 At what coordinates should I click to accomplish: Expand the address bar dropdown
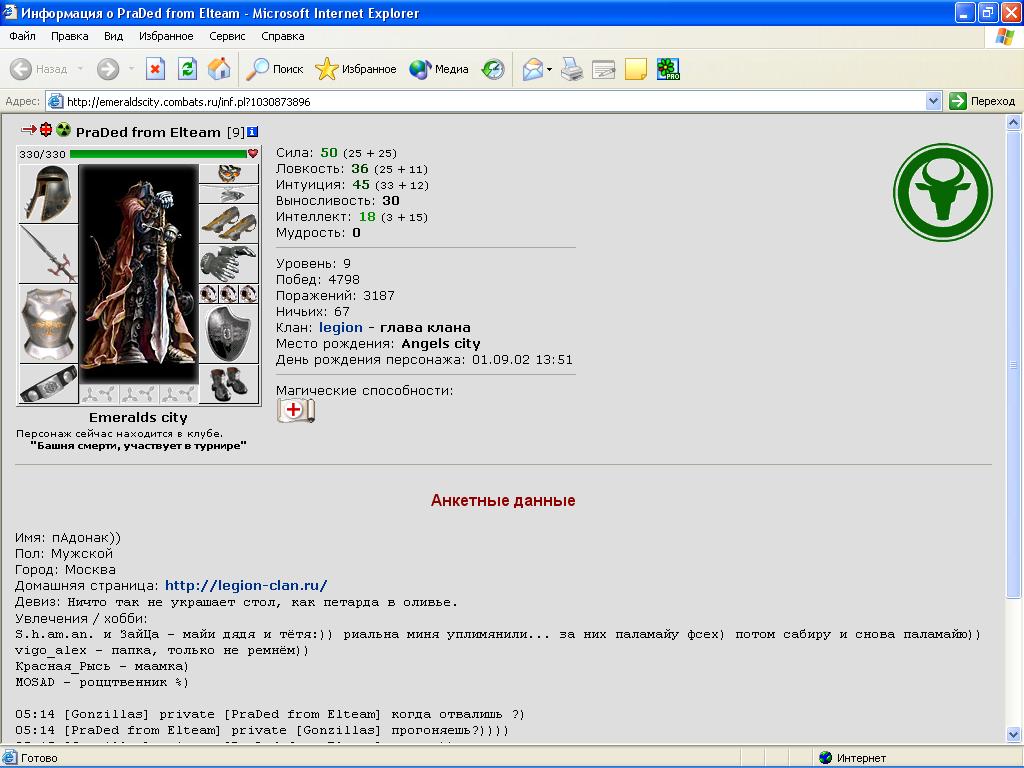[x=933, y=101]
